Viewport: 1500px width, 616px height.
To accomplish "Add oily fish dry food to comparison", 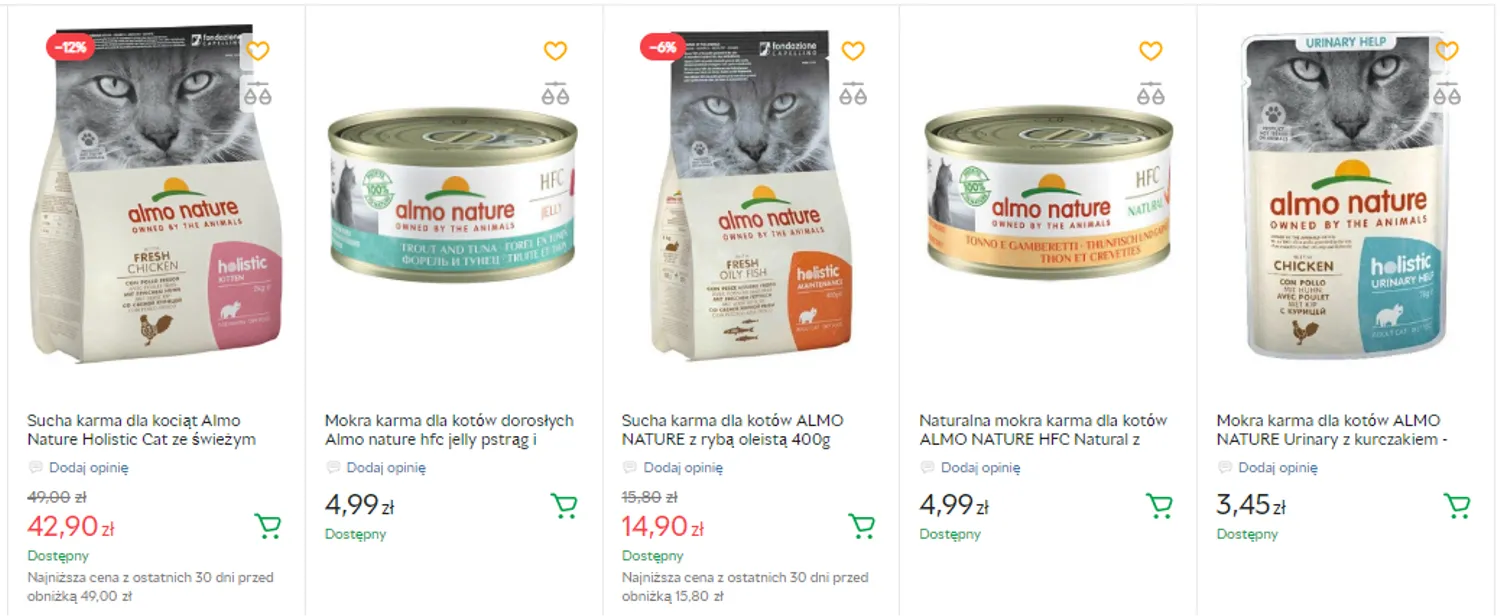I will 852,94.
